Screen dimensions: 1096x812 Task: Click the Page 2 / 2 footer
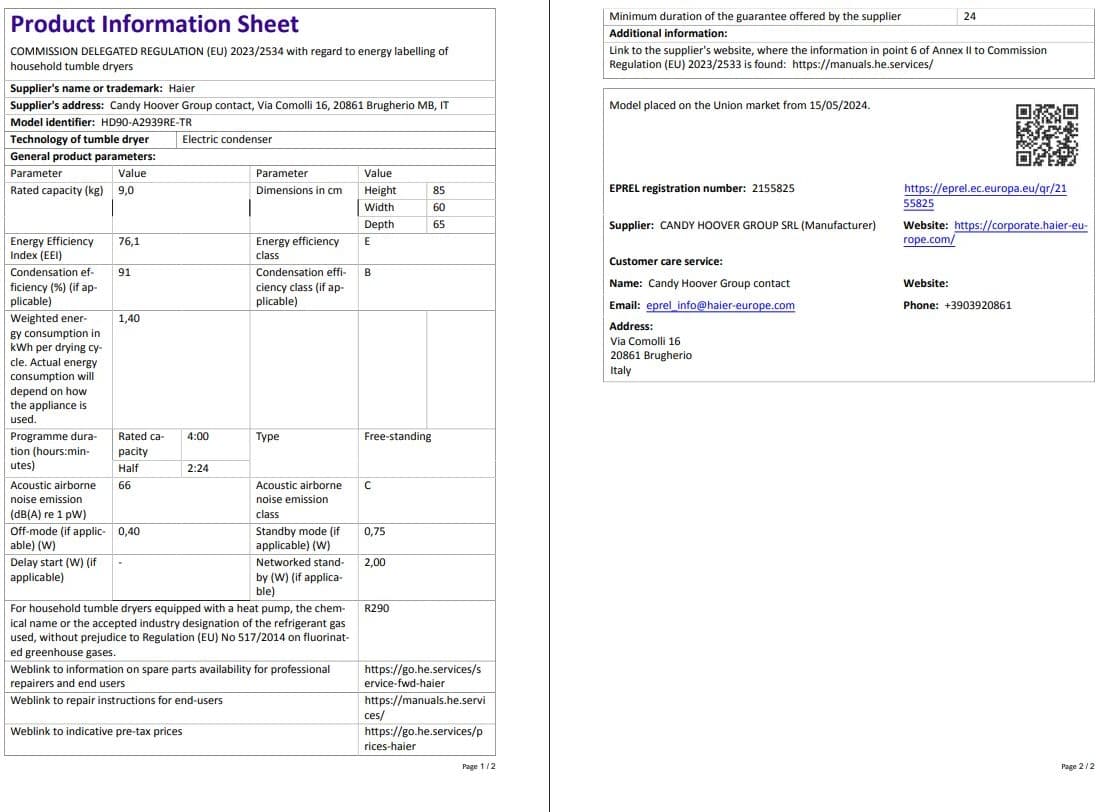coord(1077,766)
